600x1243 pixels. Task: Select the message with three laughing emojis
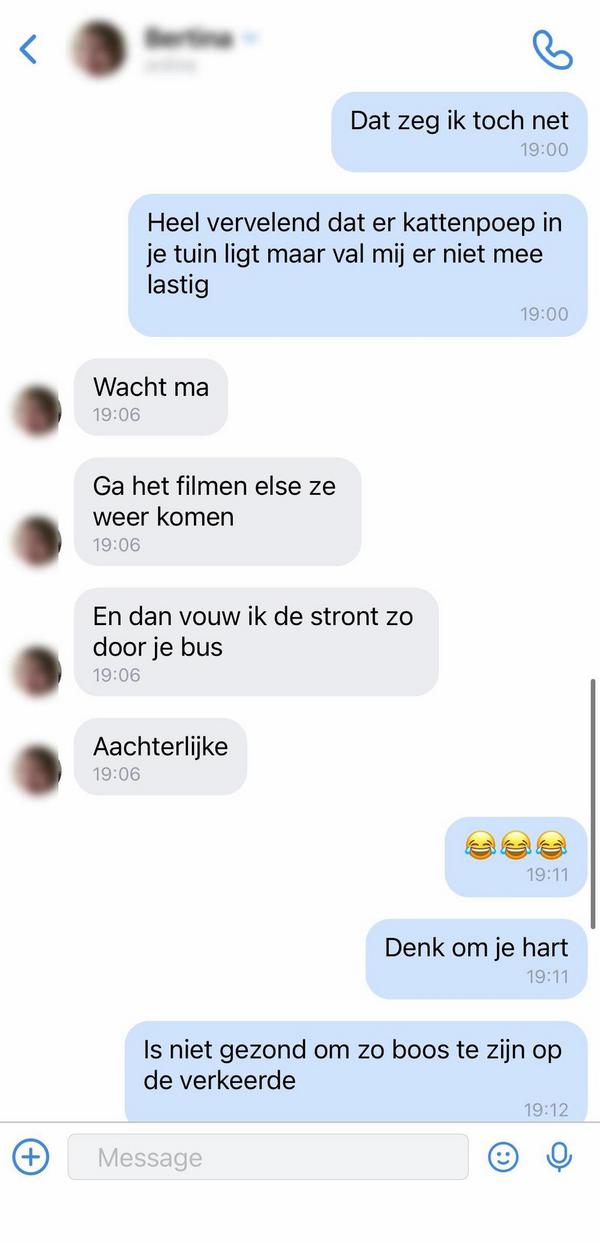point(516,857)
